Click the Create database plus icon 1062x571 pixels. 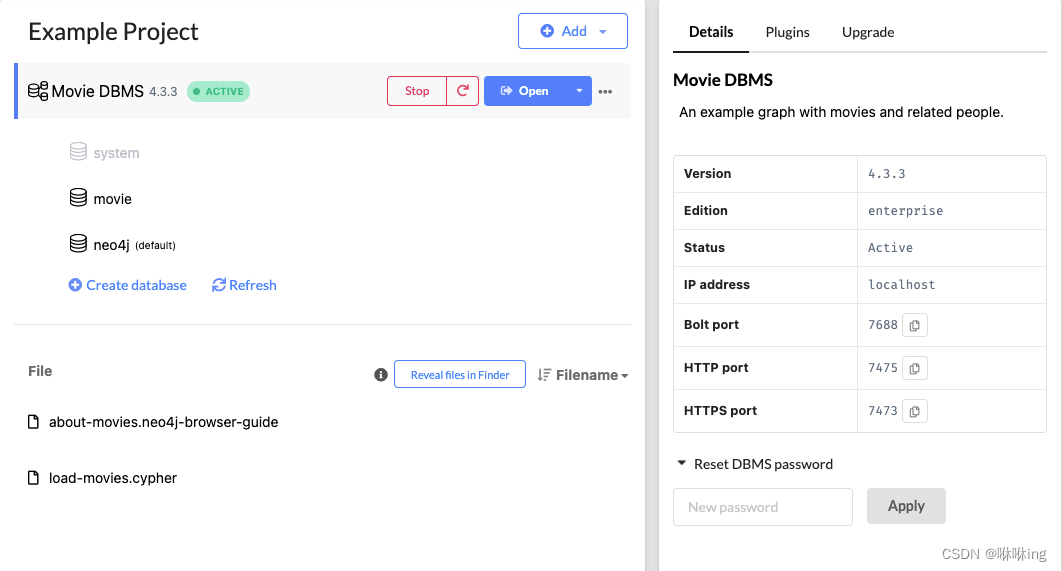coord(75,285)
